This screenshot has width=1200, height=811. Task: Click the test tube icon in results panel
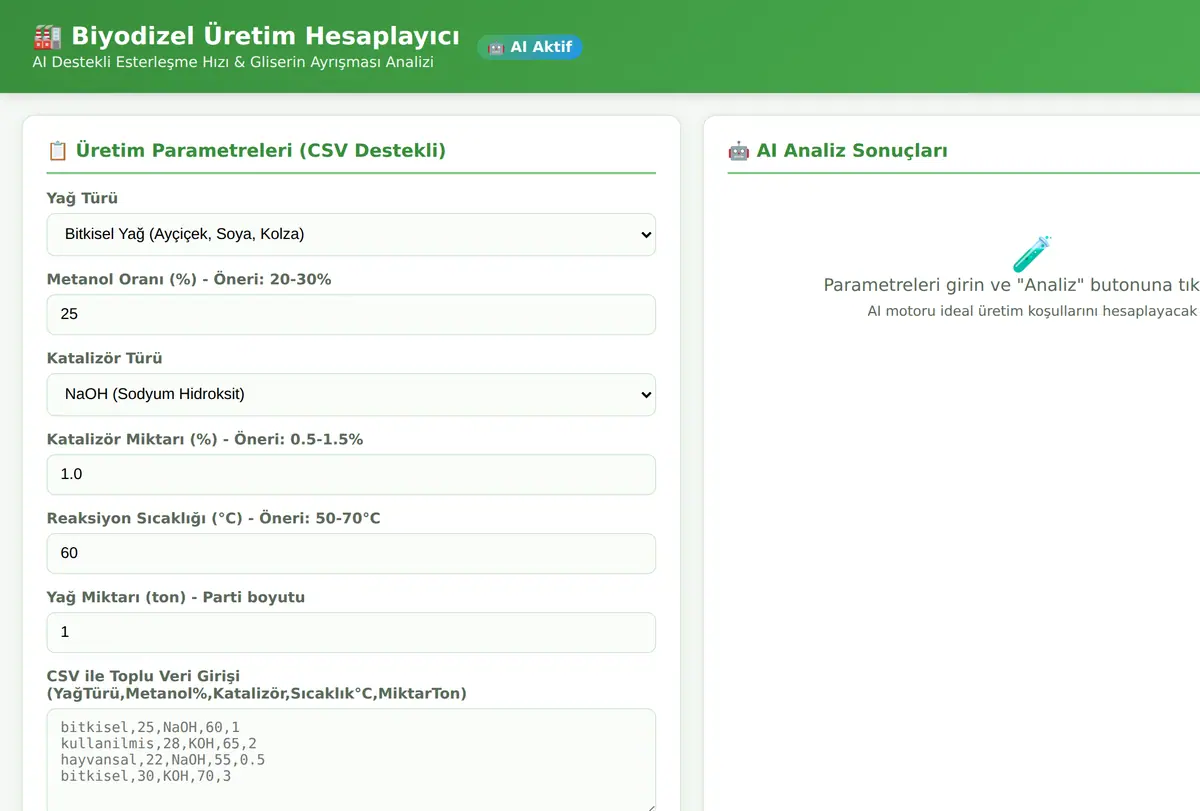click(1032, 254)
